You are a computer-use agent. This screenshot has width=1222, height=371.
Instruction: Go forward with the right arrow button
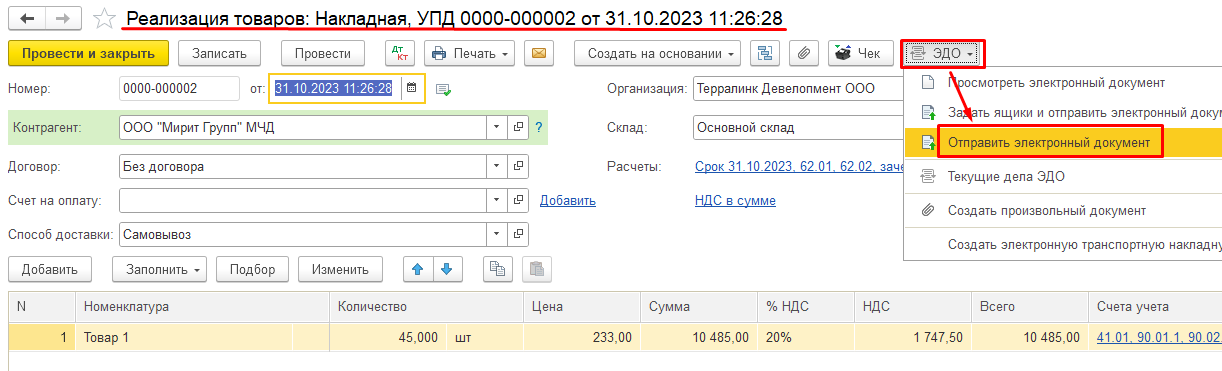click(x=63, y=19)
